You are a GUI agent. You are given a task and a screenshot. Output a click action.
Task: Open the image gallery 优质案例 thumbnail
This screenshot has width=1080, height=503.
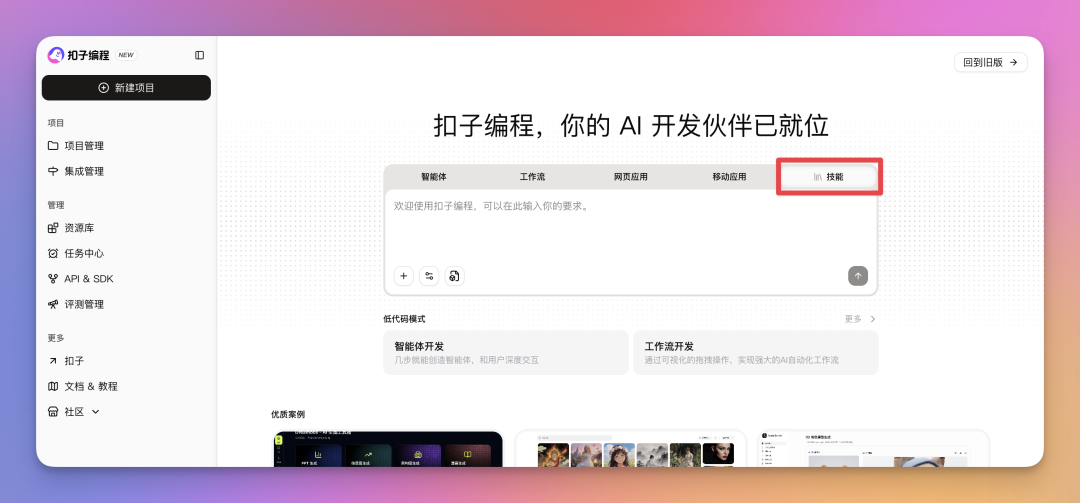631,449
